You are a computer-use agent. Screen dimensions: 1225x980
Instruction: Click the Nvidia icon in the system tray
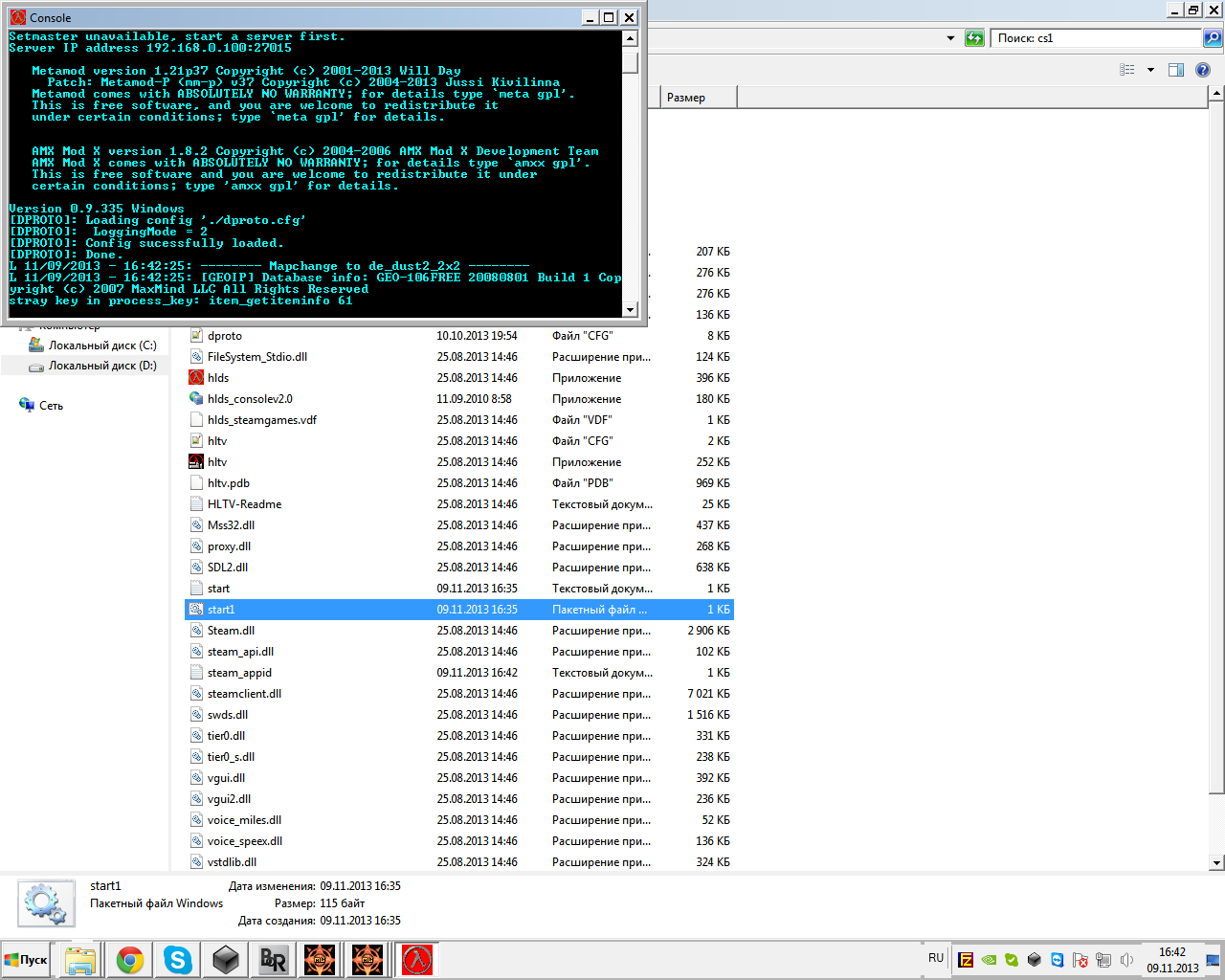(x=989, y=960)
